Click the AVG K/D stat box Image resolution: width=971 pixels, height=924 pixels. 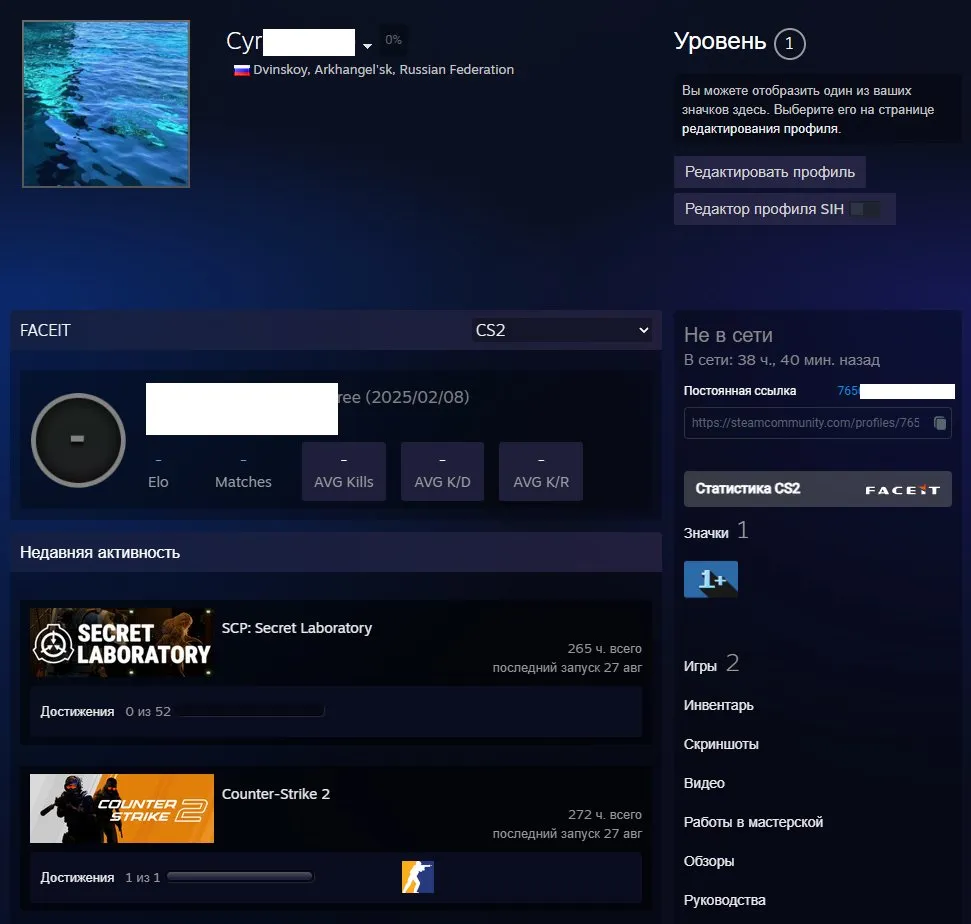(x=442, y=471)
